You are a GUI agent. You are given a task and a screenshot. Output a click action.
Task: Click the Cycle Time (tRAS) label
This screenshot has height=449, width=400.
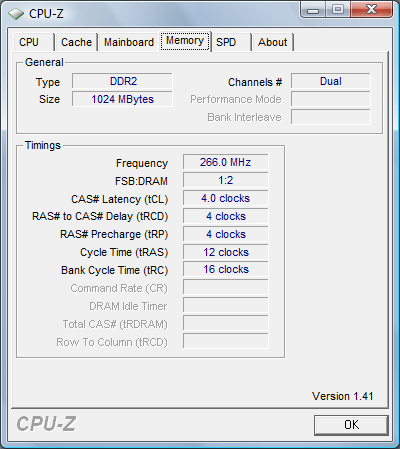(124, 253)
